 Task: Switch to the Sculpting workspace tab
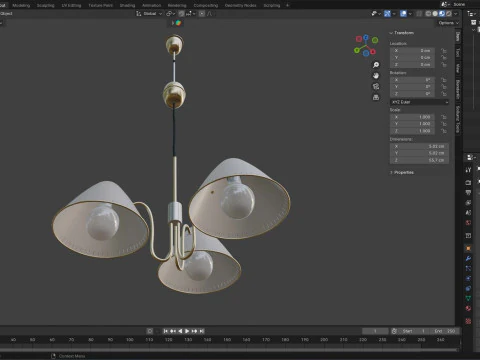click(x=46, y=5)
